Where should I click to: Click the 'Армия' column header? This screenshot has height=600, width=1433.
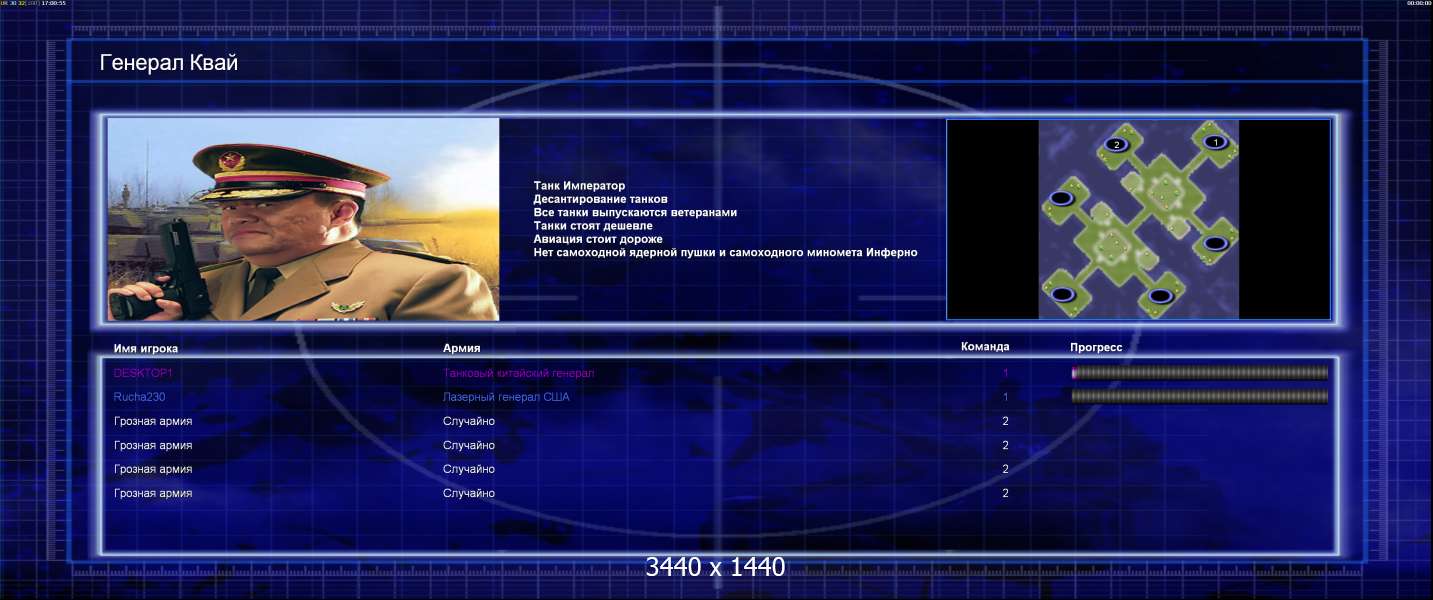(x=462, y=348)
